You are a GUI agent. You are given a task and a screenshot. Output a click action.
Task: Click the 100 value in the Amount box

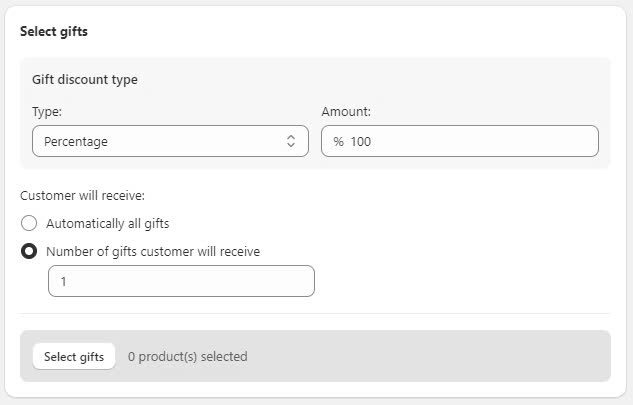click(x=361, y=142)
